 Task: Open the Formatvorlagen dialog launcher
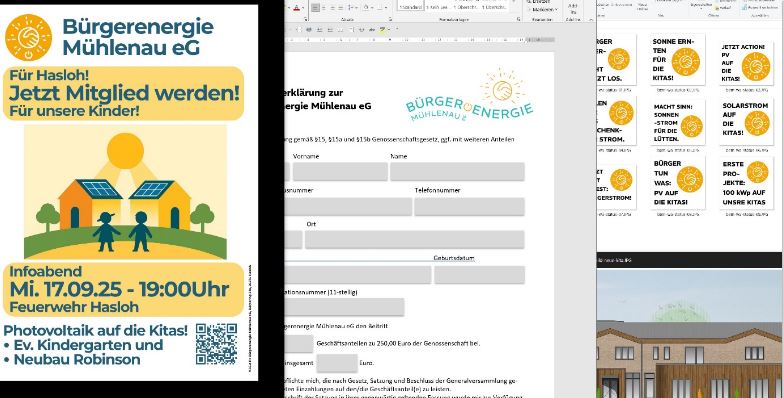coord(518,19)
